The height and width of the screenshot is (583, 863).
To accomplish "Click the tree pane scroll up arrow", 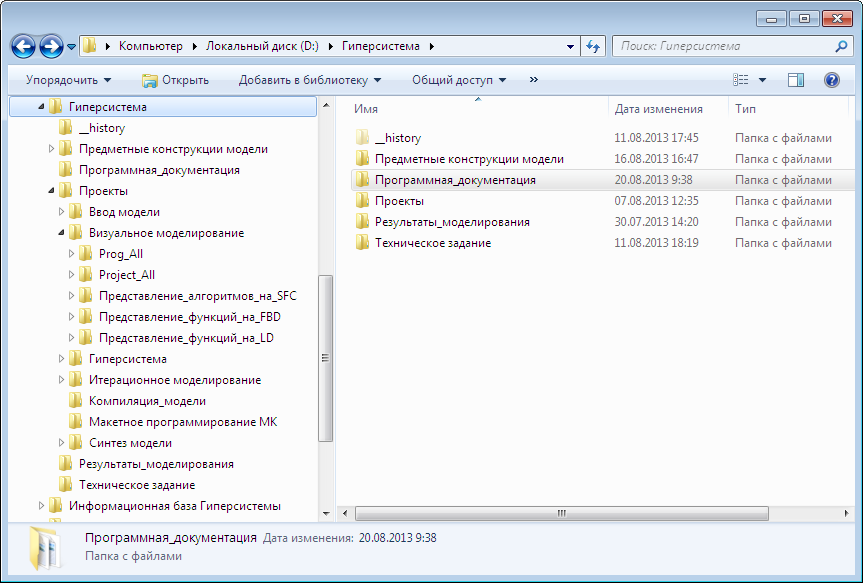I will pyautogui.click(x=326, y=105).
